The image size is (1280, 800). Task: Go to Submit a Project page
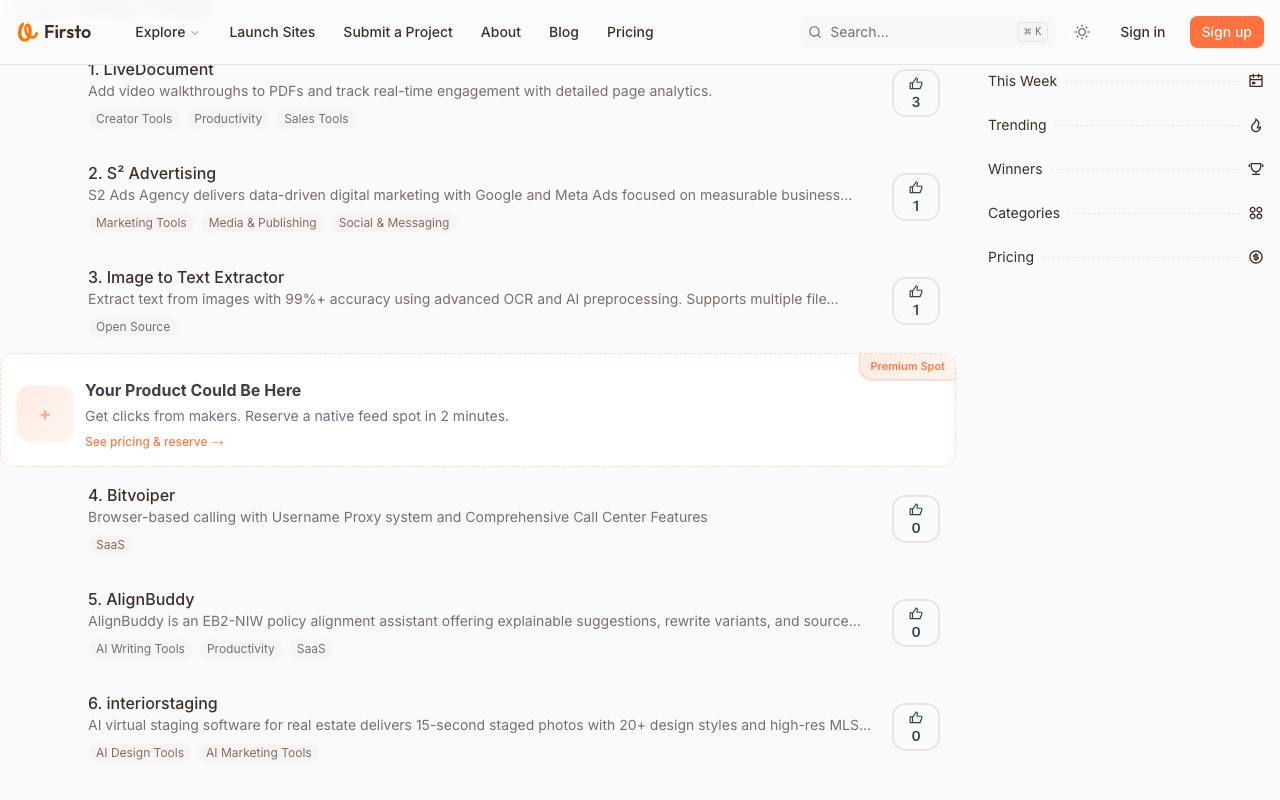tap(398, 32)
